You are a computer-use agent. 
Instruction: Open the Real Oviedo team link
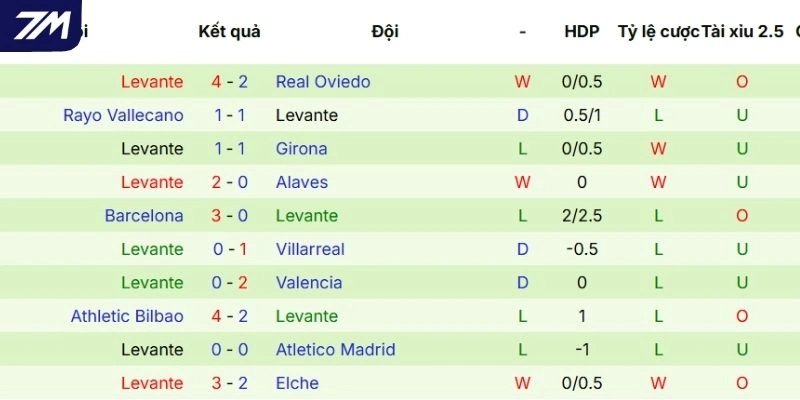point(323,82)
